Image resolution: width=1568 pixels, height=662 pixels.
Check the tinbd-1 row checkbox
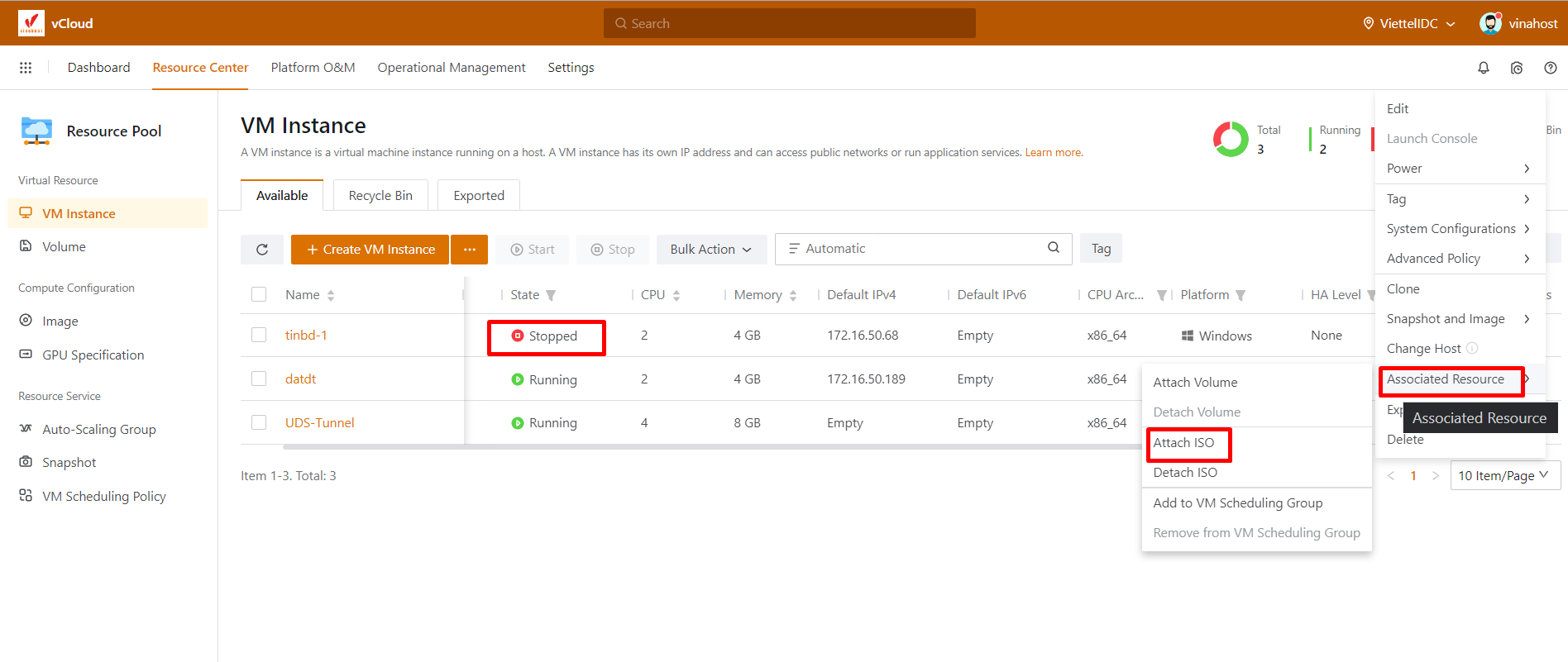(259, 335)
